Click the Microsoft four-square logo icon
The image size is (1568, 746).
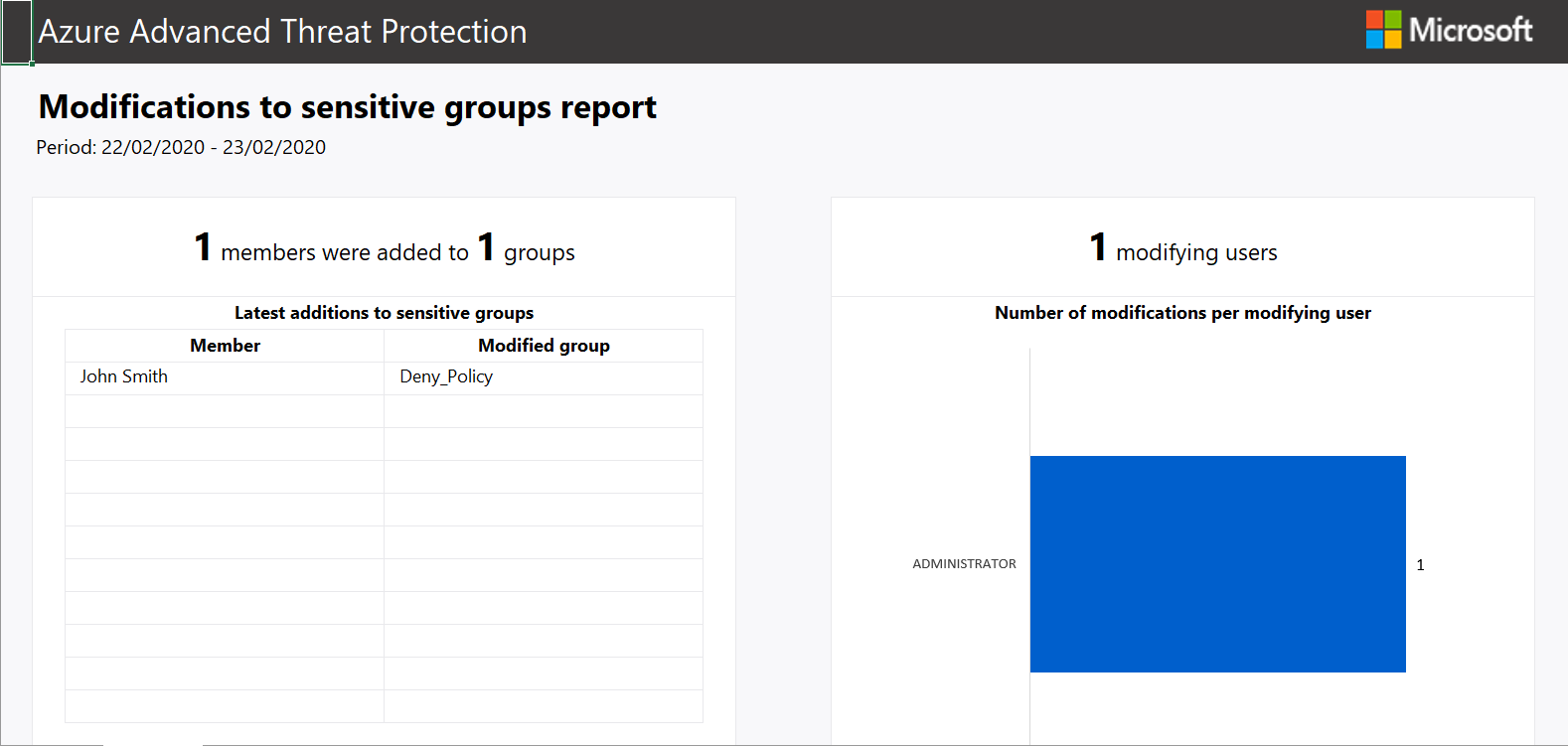click(1383, 30)
